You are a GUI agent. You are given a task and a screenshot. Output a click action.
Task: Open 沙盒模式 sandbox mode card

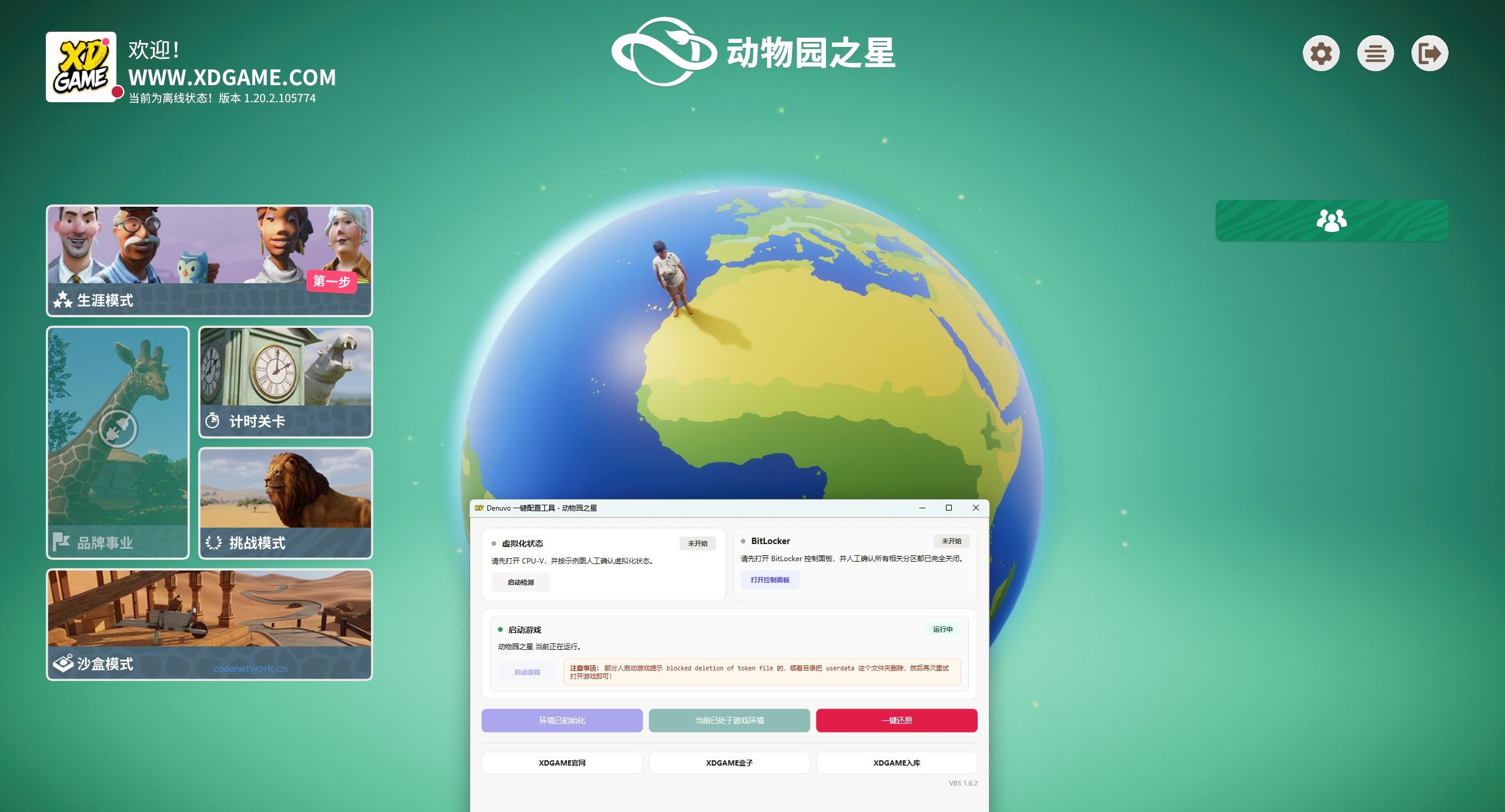click(209, 625)
